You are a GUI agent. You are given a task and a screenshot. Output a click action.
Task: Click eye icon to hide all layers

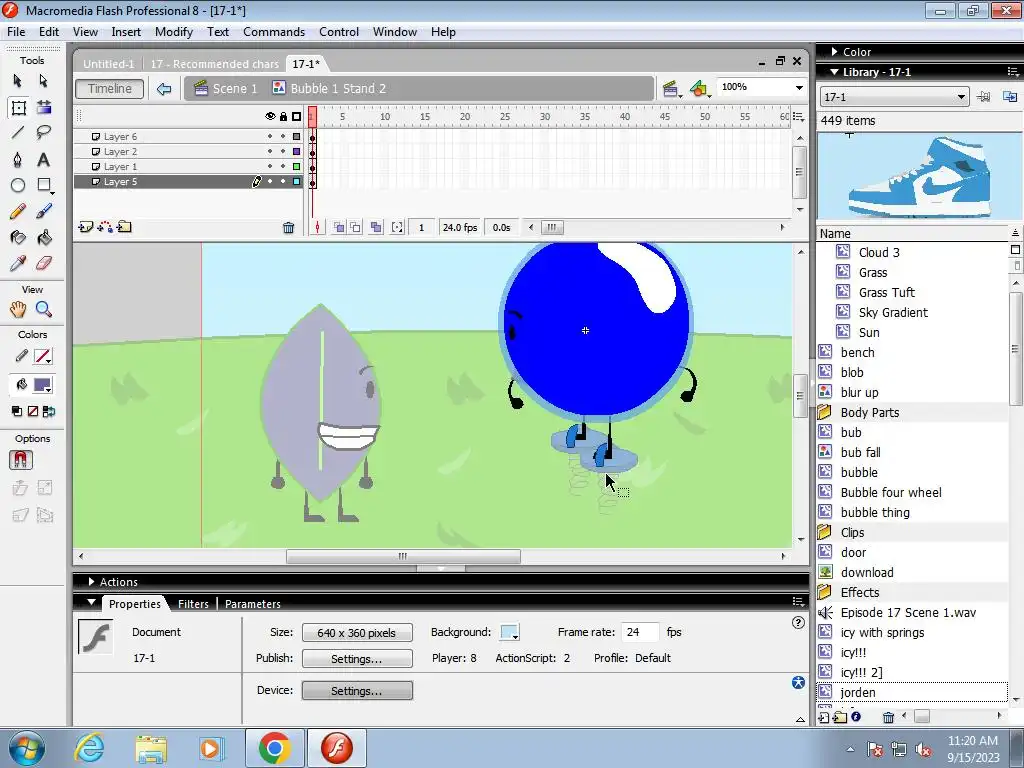pyautogui.click(x=270, y=116)
